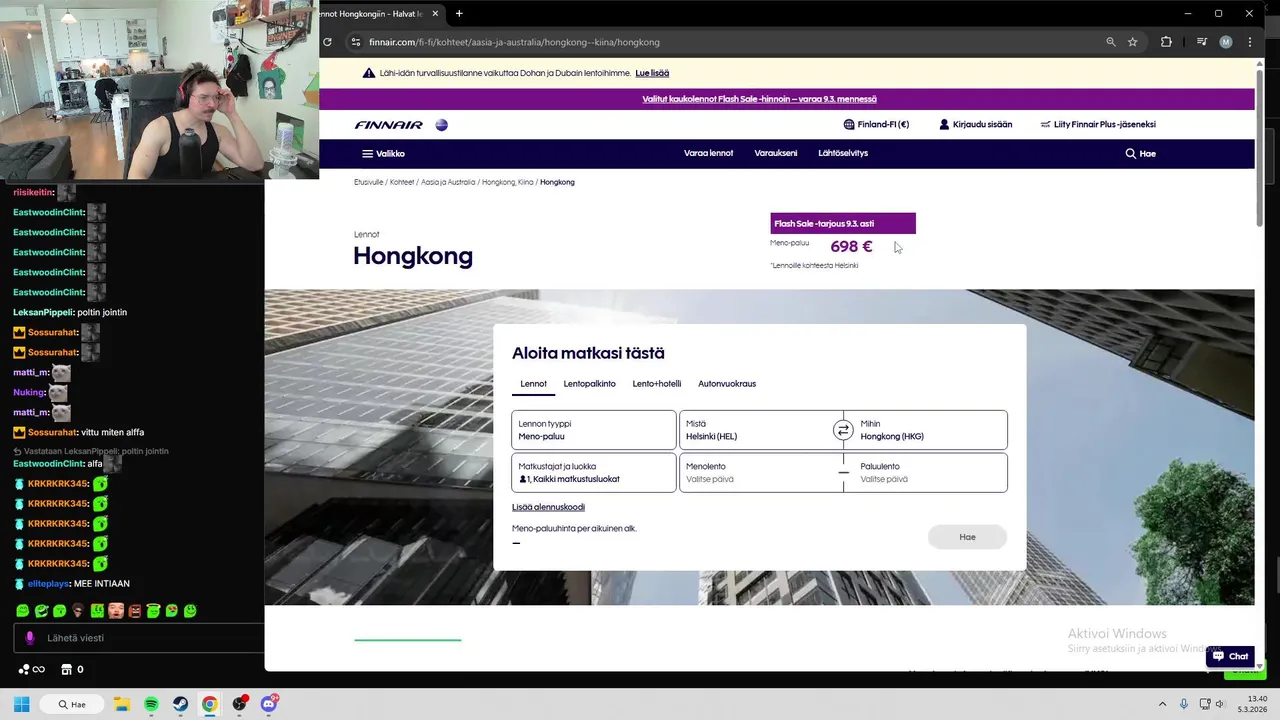Open site search Hae in navy bar
Viewport: 1280px width, 720px height.
(x=1141, y=154)
